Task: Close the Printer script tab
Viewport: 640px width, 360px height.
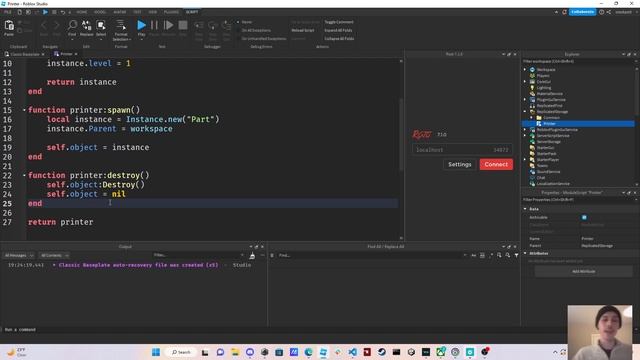Action: click(76, 54)
